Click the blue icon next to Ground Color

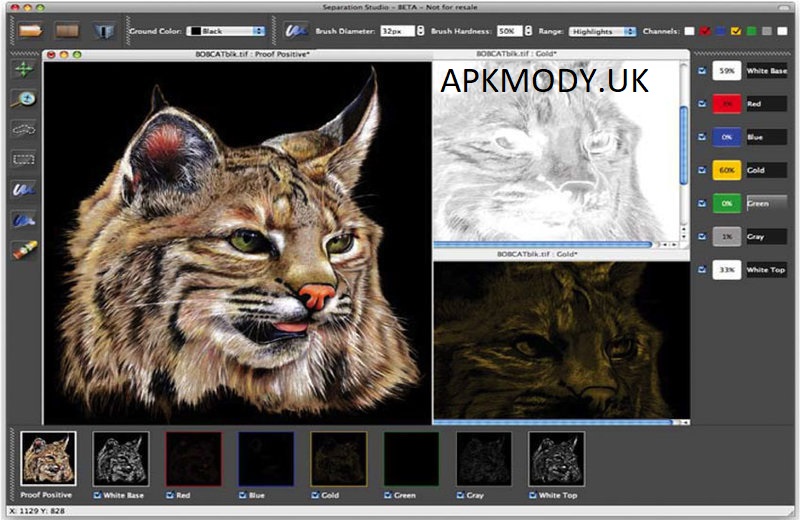coord(104,31)
